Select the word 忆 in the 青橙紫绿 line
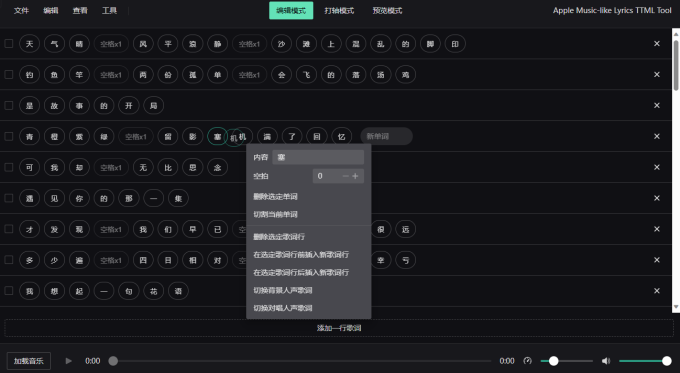This screenshot has width=680, height=373. [342, 136]
